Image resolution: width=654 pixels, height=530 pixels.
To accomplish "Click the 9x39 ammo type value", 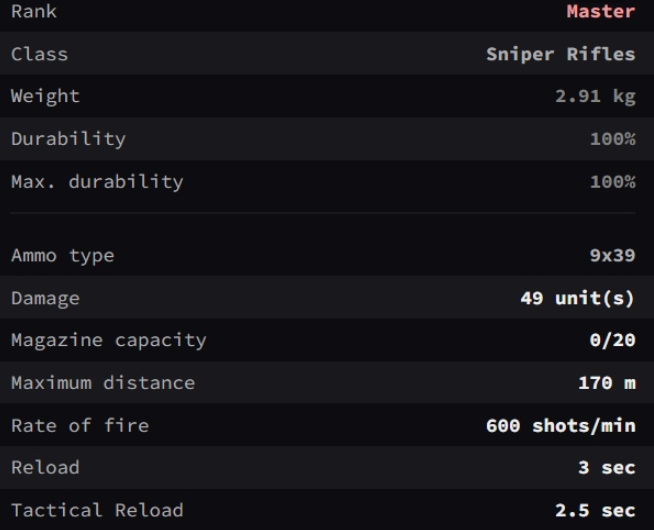I will coord(612,255).
